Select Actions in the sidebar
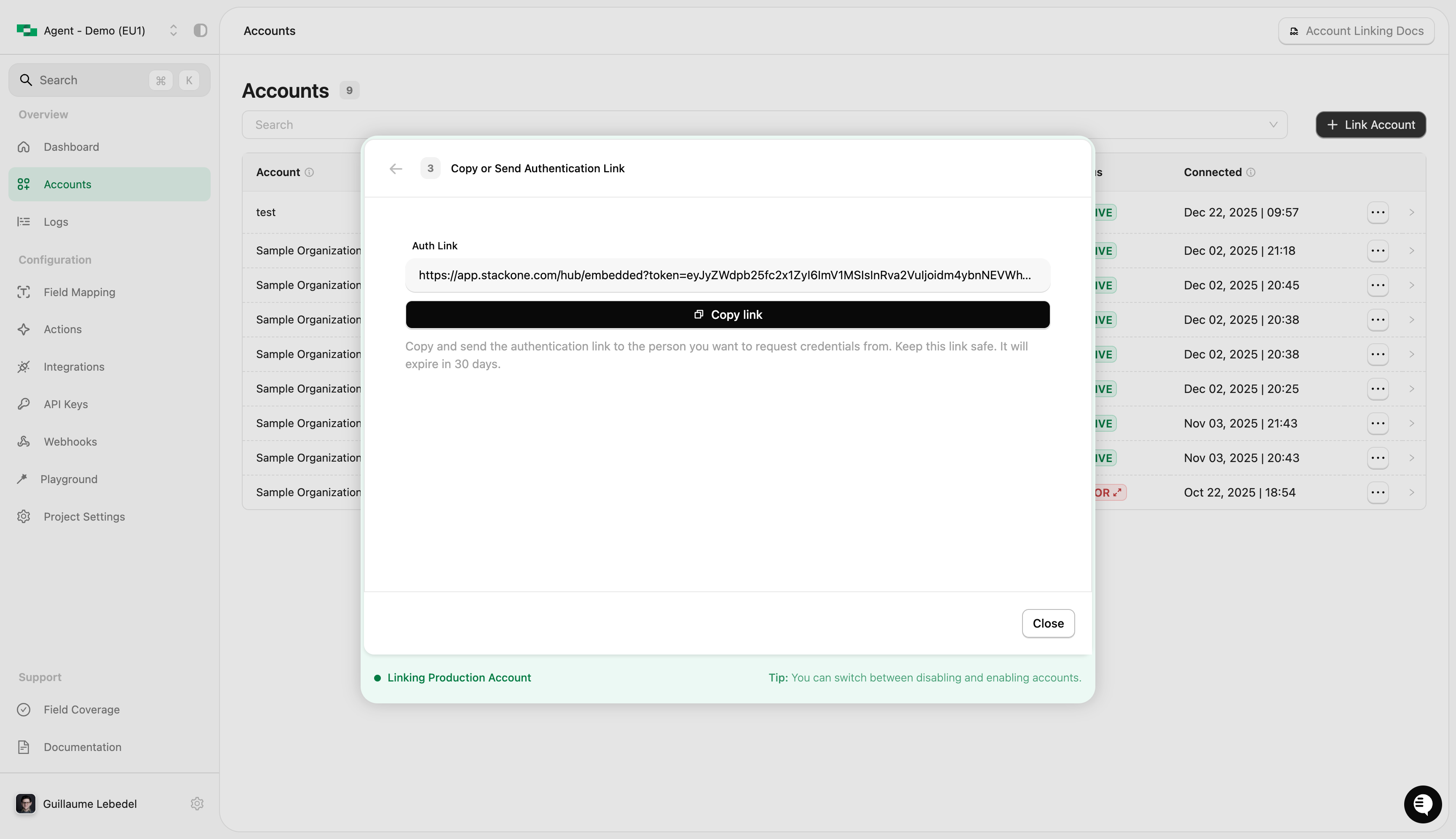The width and height of the screenshot is (1456, 839). click(110, 329)
